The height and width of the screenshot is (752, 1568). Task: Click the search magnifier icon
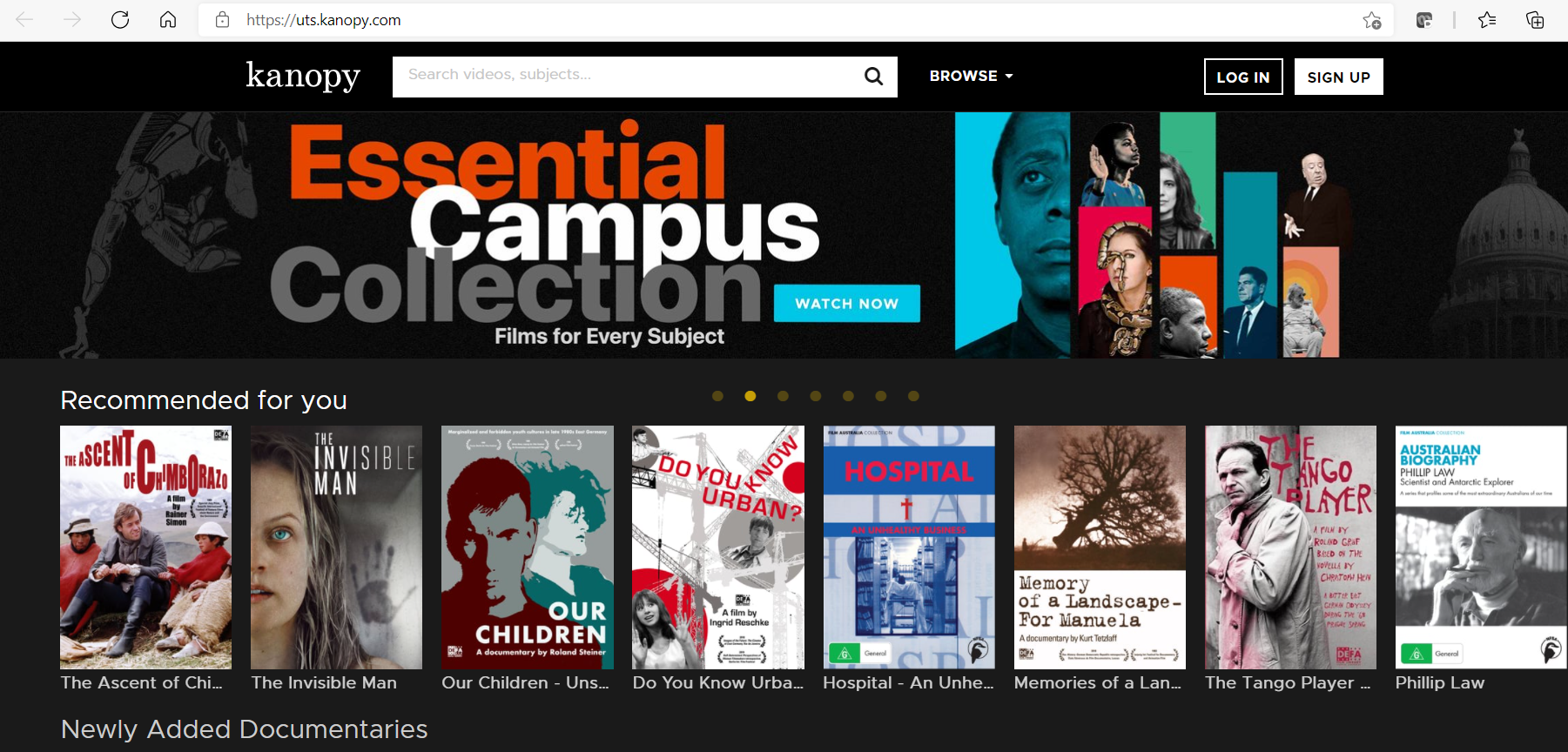click(x=873, y=77)
